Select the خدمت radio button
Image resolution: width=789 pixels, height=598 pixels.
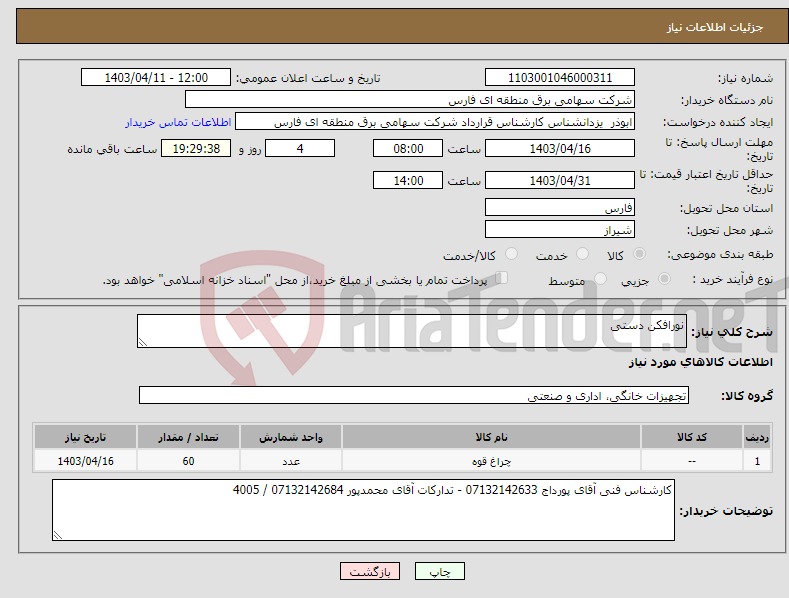tap(582, 254)
